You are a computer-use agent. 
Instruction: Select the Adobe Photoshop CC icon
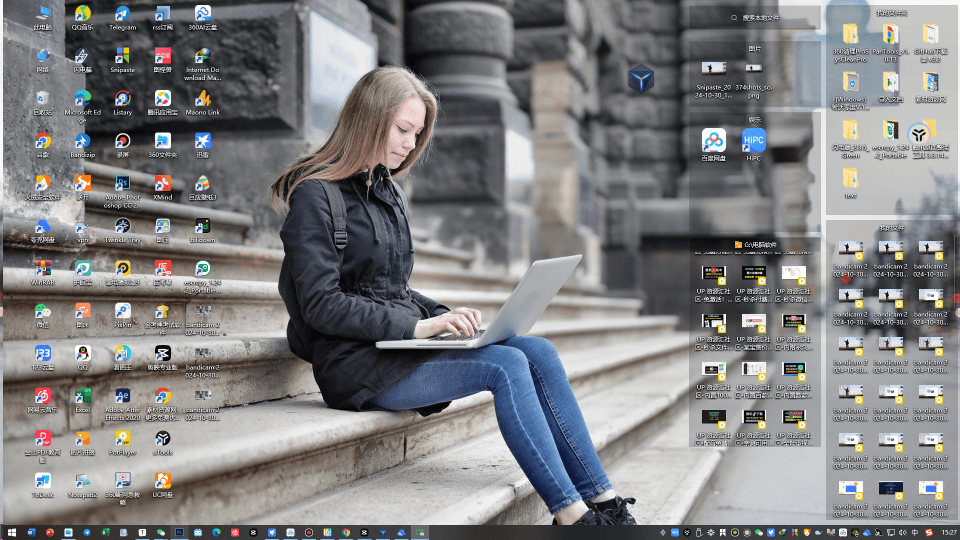122,183
